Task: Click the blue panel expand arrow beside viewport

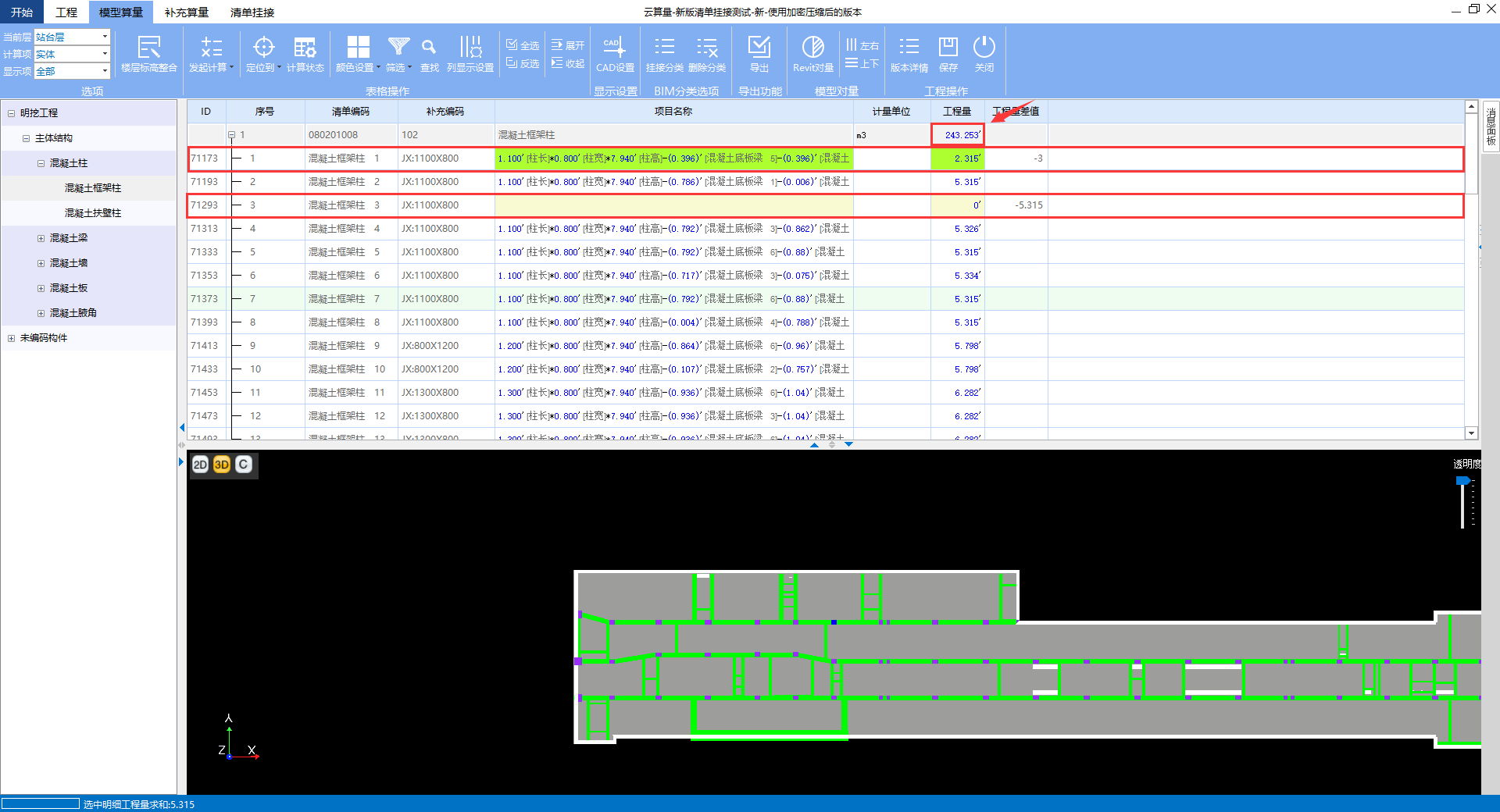Action: [x=181, y=462]
